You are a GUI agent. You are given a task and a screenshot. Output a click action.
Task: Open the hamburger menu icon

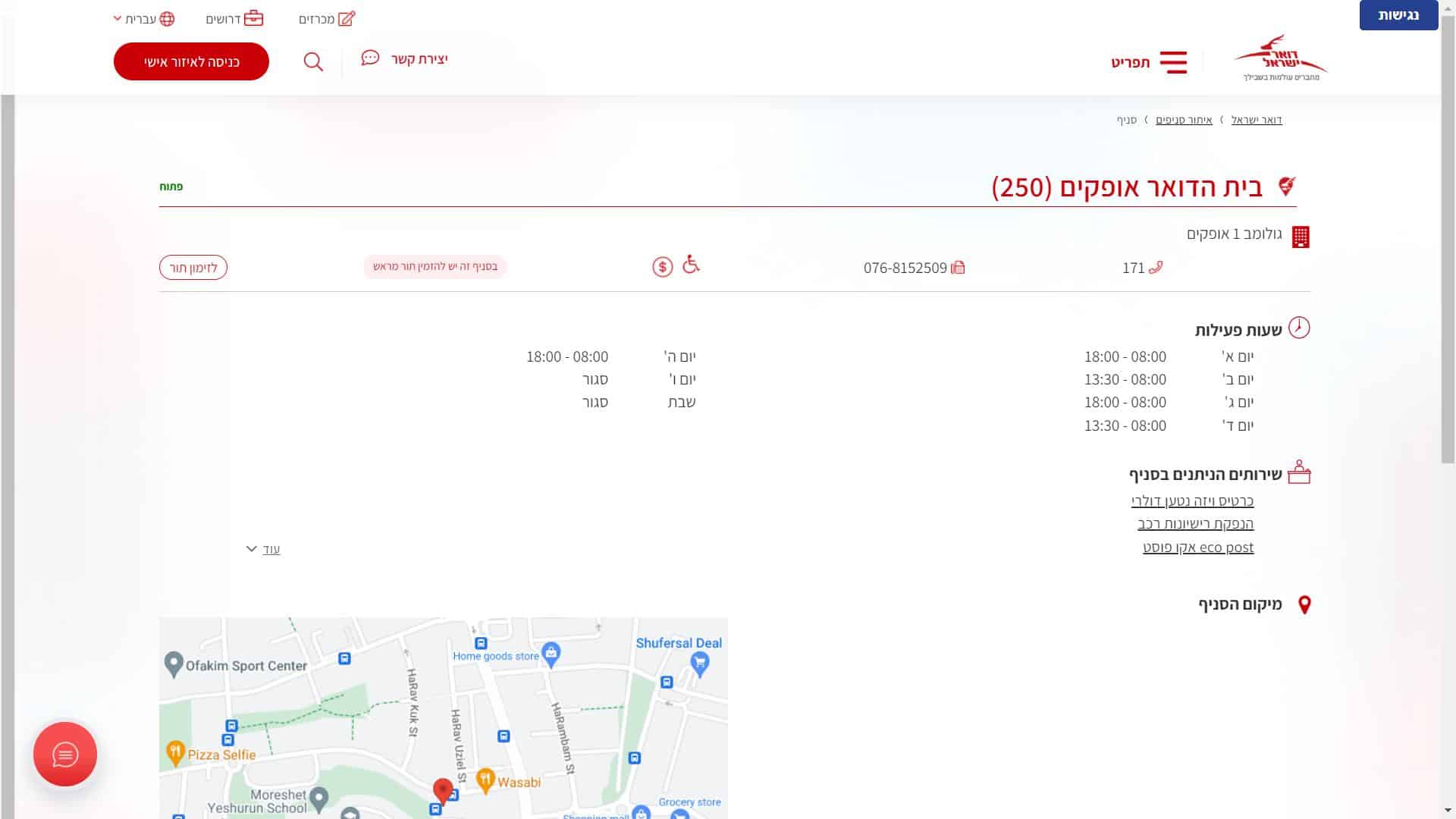[x=1173, y=62]
